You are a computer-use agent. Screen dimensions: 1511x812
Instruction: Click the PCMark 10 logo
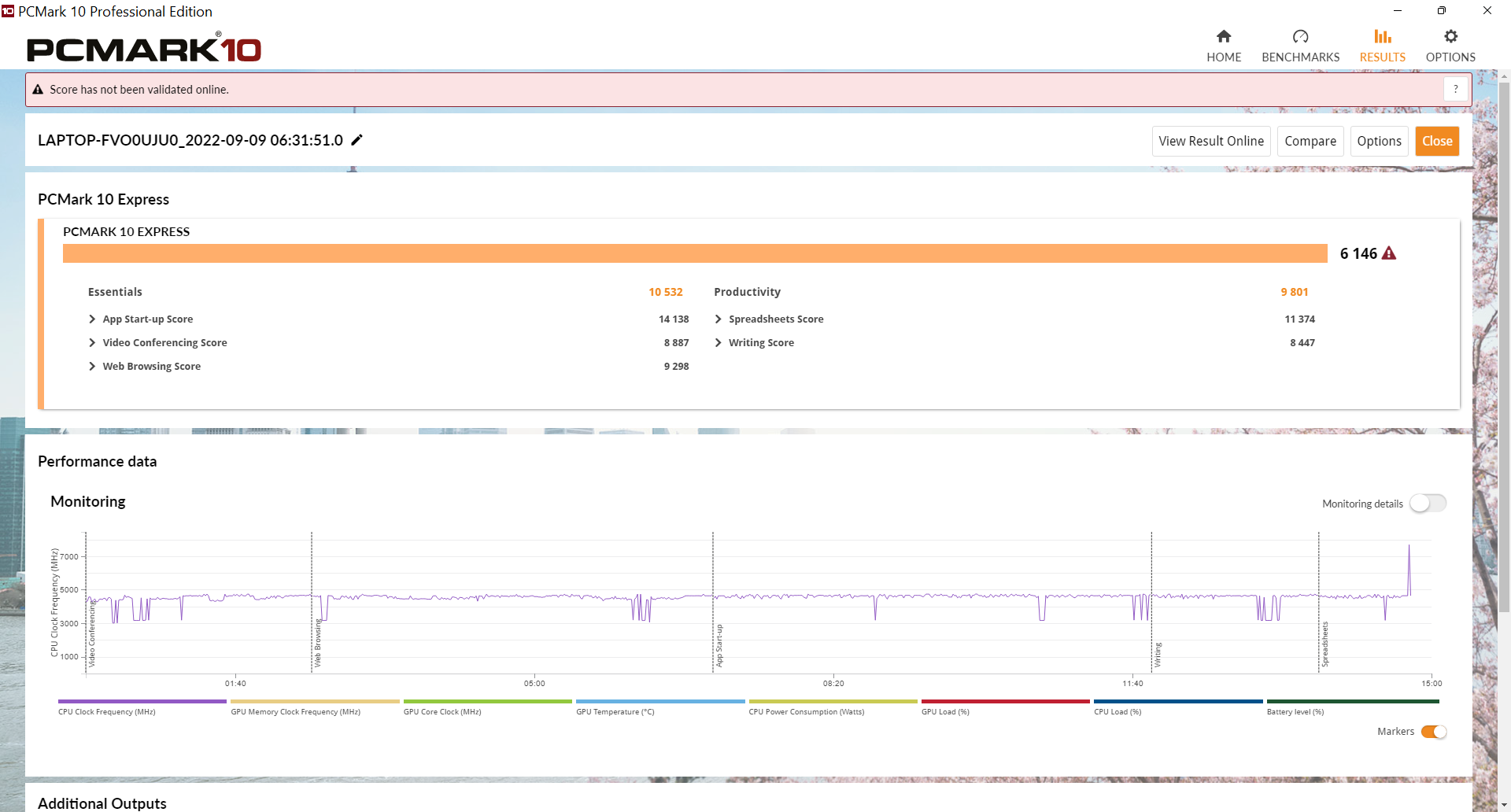[144, 49]
